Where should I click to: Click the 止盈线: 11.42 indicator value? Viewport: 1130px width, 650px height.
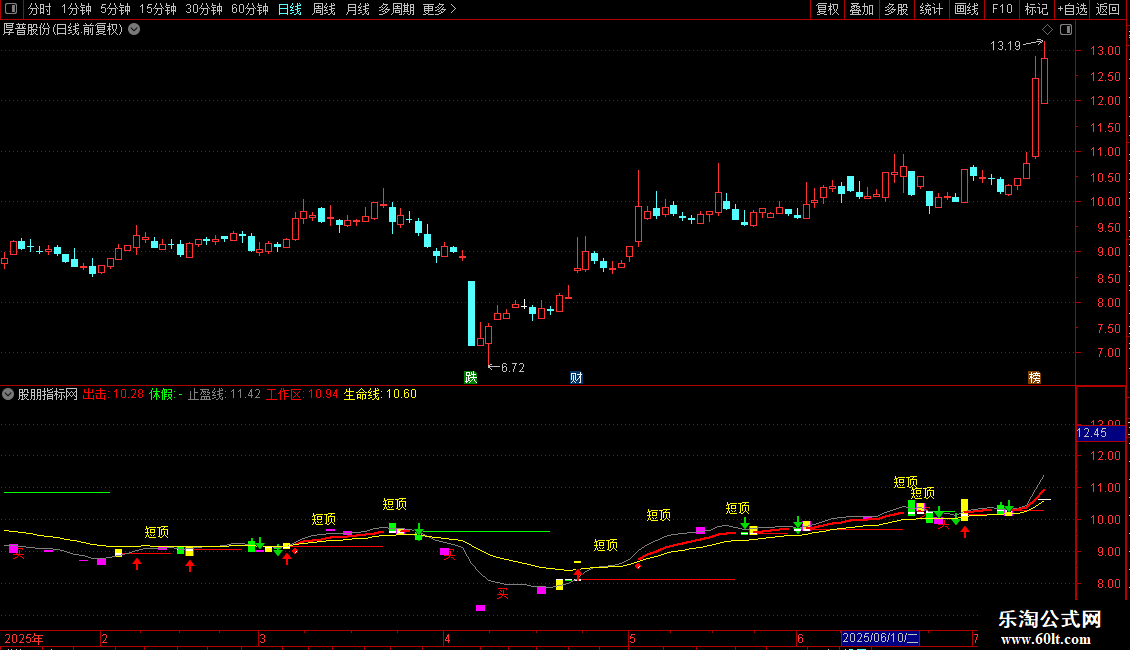[x=224, y=394]
